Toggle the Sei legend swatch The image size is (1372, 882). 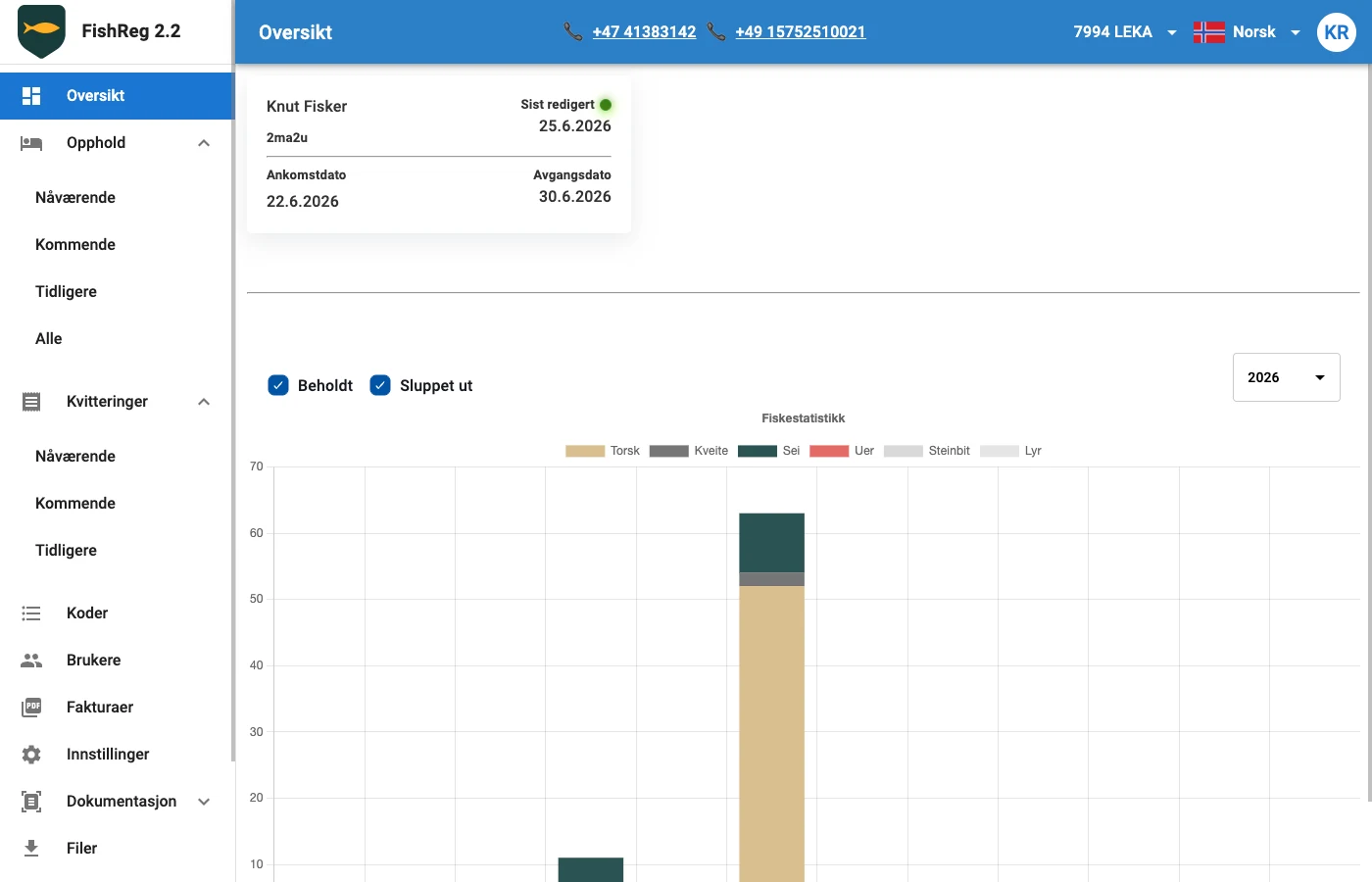[758, 451]
